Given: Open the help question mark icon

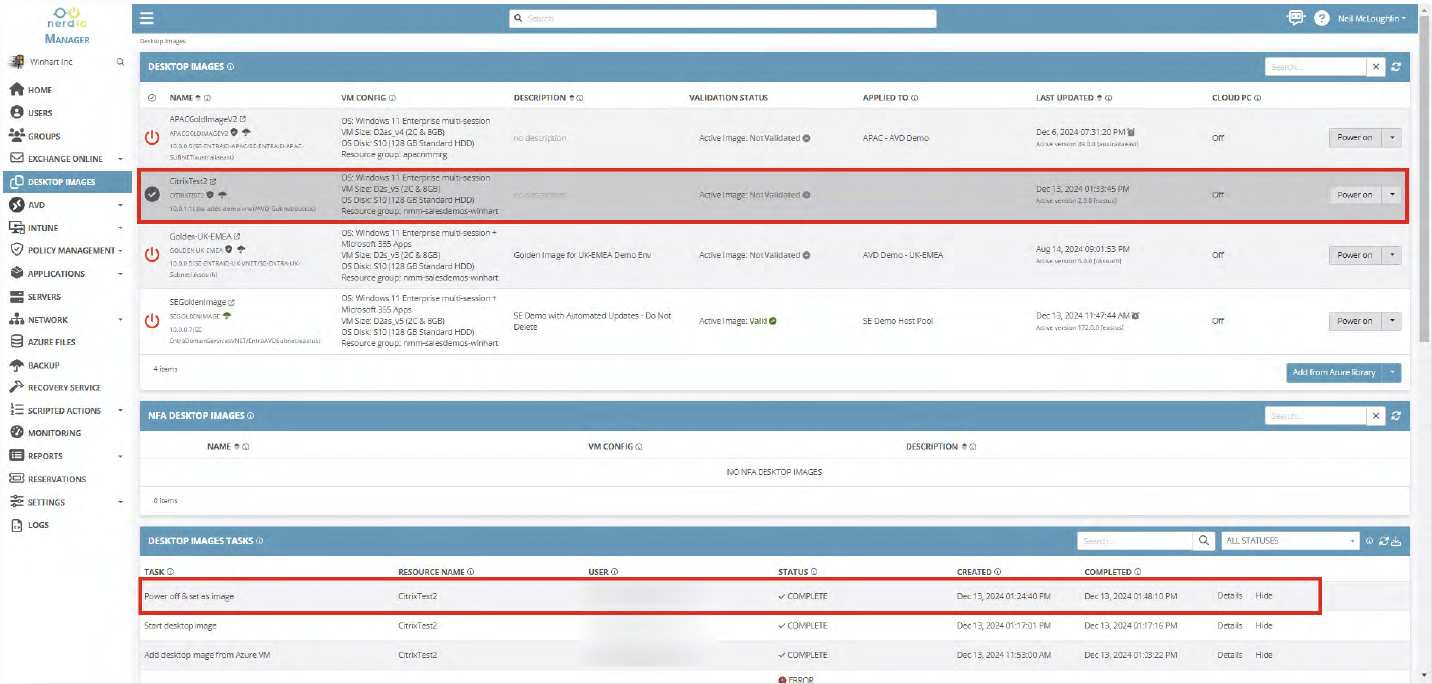Looking at the screenshot, I should pos(1321,18).
